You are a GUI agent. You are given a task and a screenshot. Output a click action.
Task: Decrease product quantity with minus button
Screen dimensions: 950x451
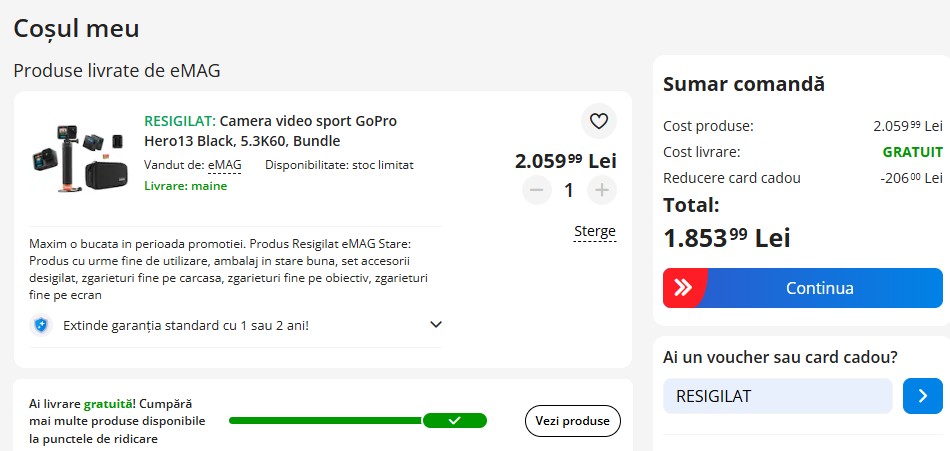pos(537,190)
